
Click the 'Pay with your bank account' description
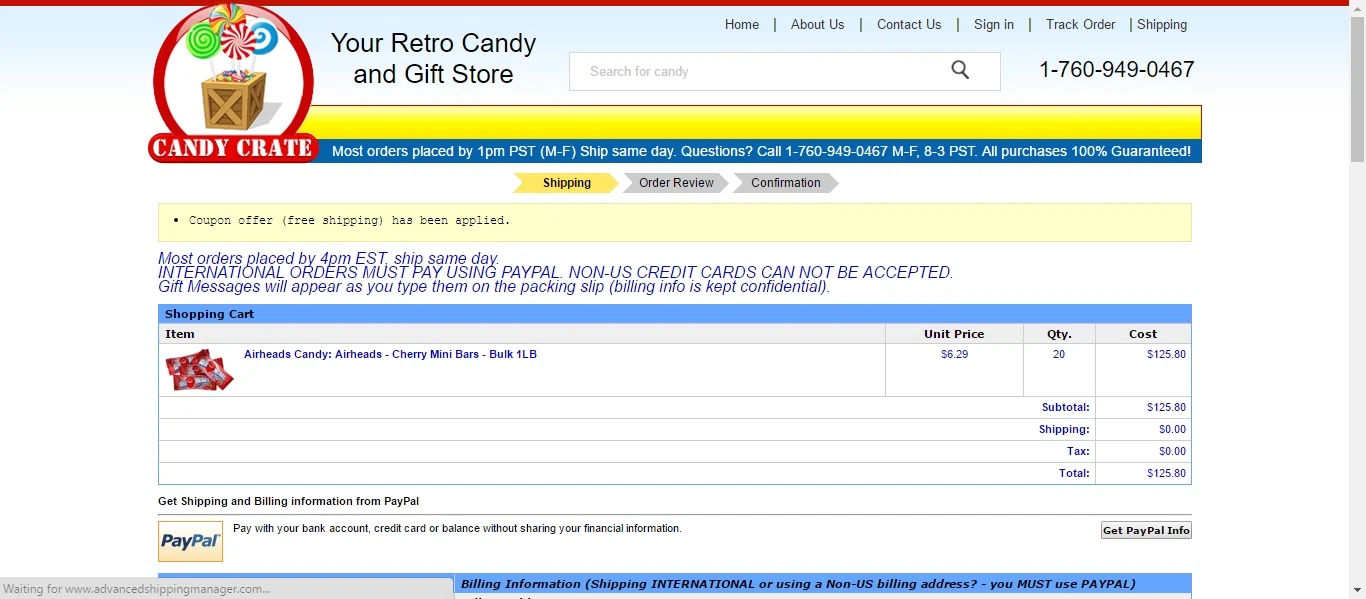pos(457,528)
